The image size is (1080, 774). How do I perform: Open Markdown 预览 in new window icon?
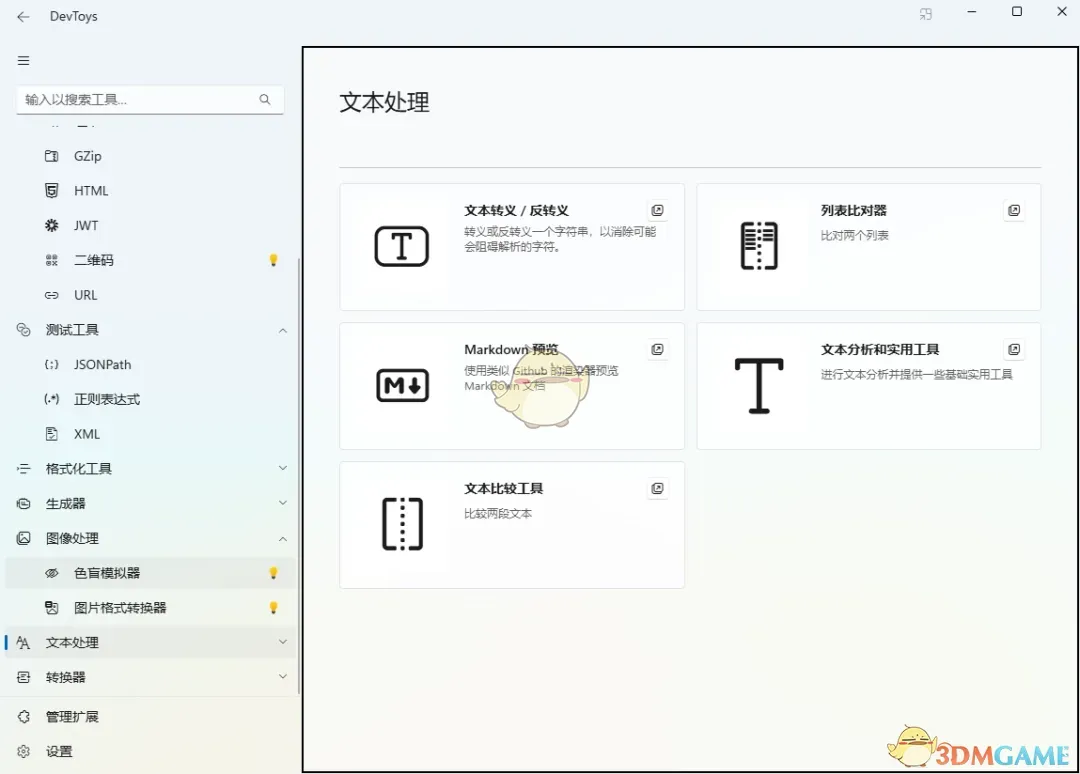click(x=657, y=349)
